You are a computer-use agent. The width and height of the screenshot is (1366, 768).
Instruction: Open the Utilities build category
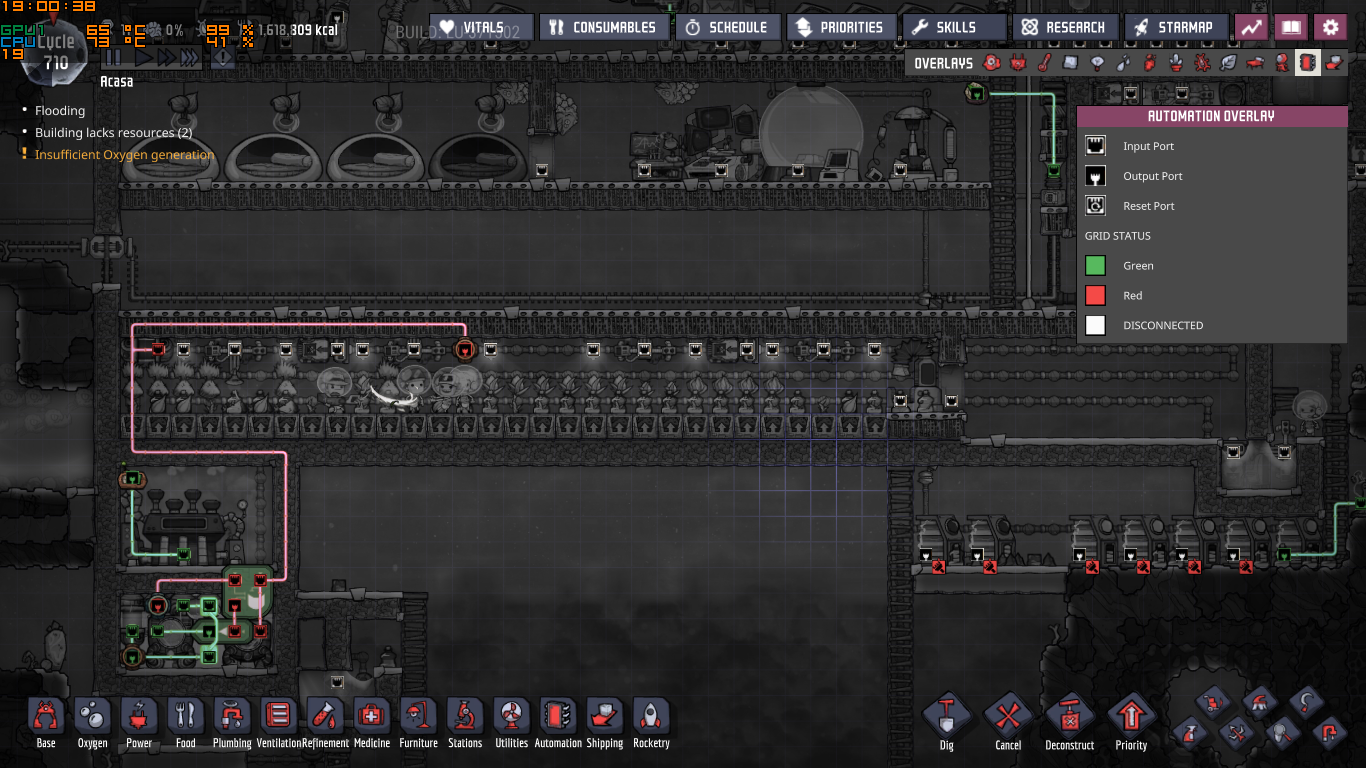(x=511, y=723)
